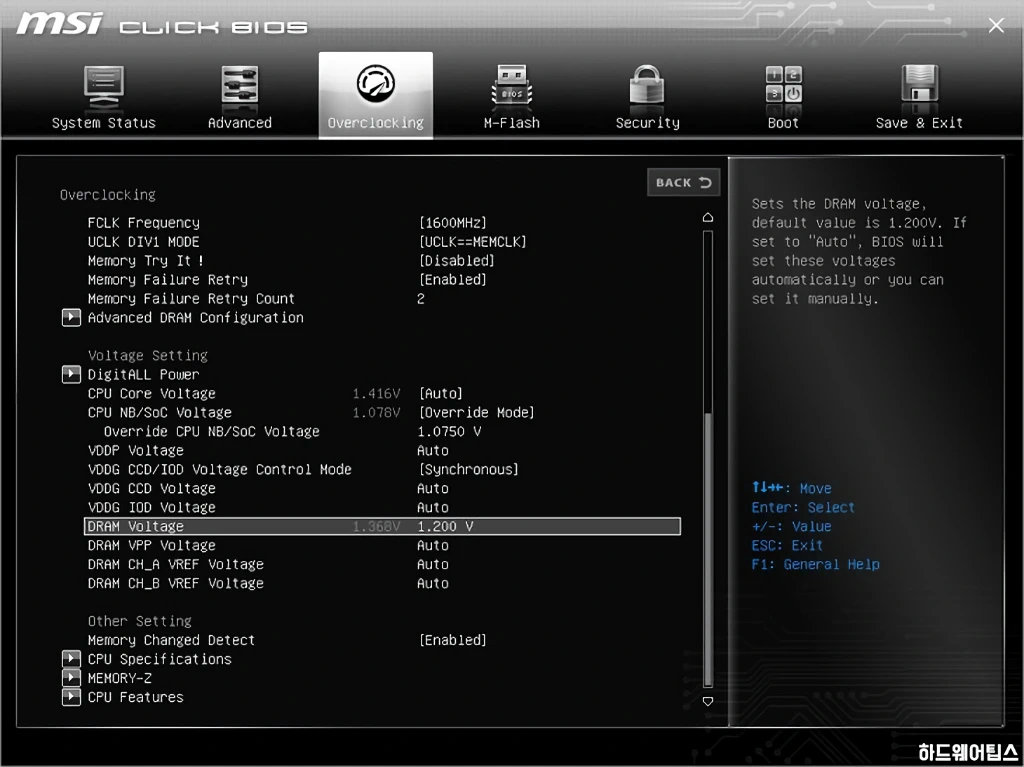Viewport: 1024px width, 767px height.
Task: Click the Advanced DRAM Configuration label
Action: coord(196,318)
